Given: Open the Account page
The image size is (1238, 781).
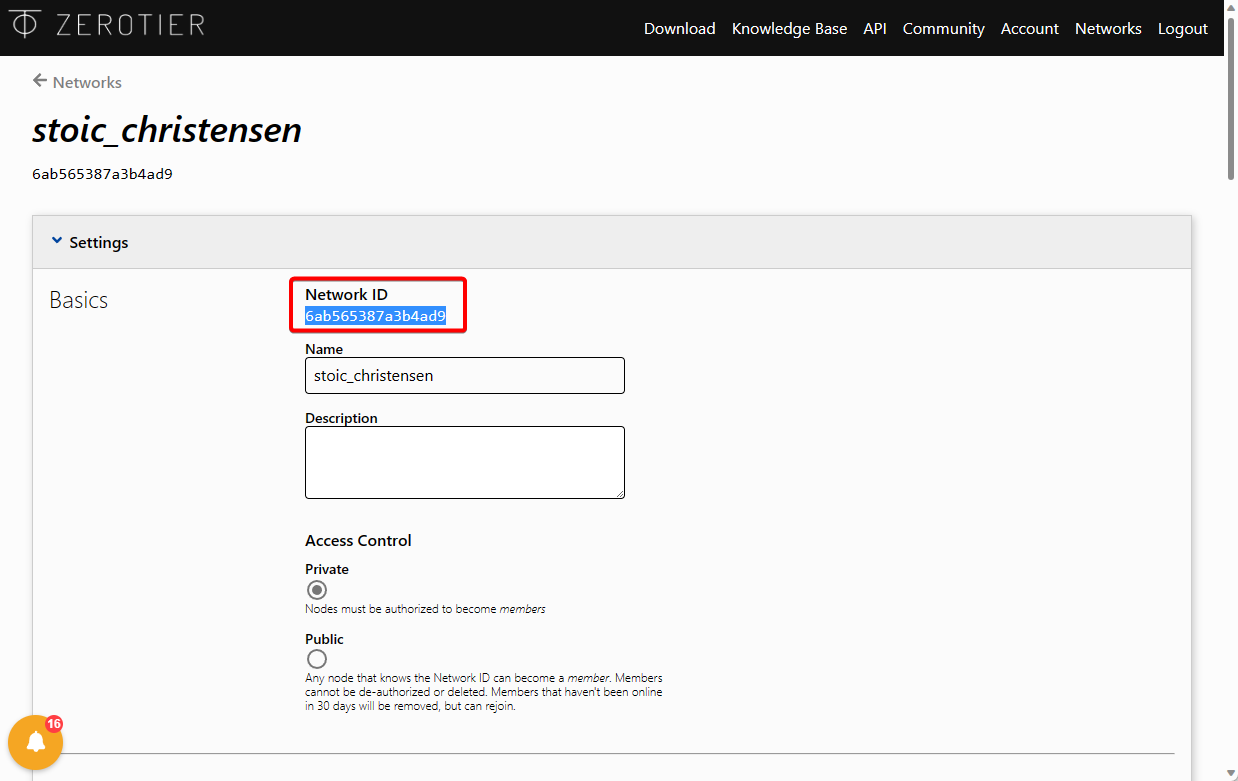Looking at the screenshot, I should point(1030,28).
